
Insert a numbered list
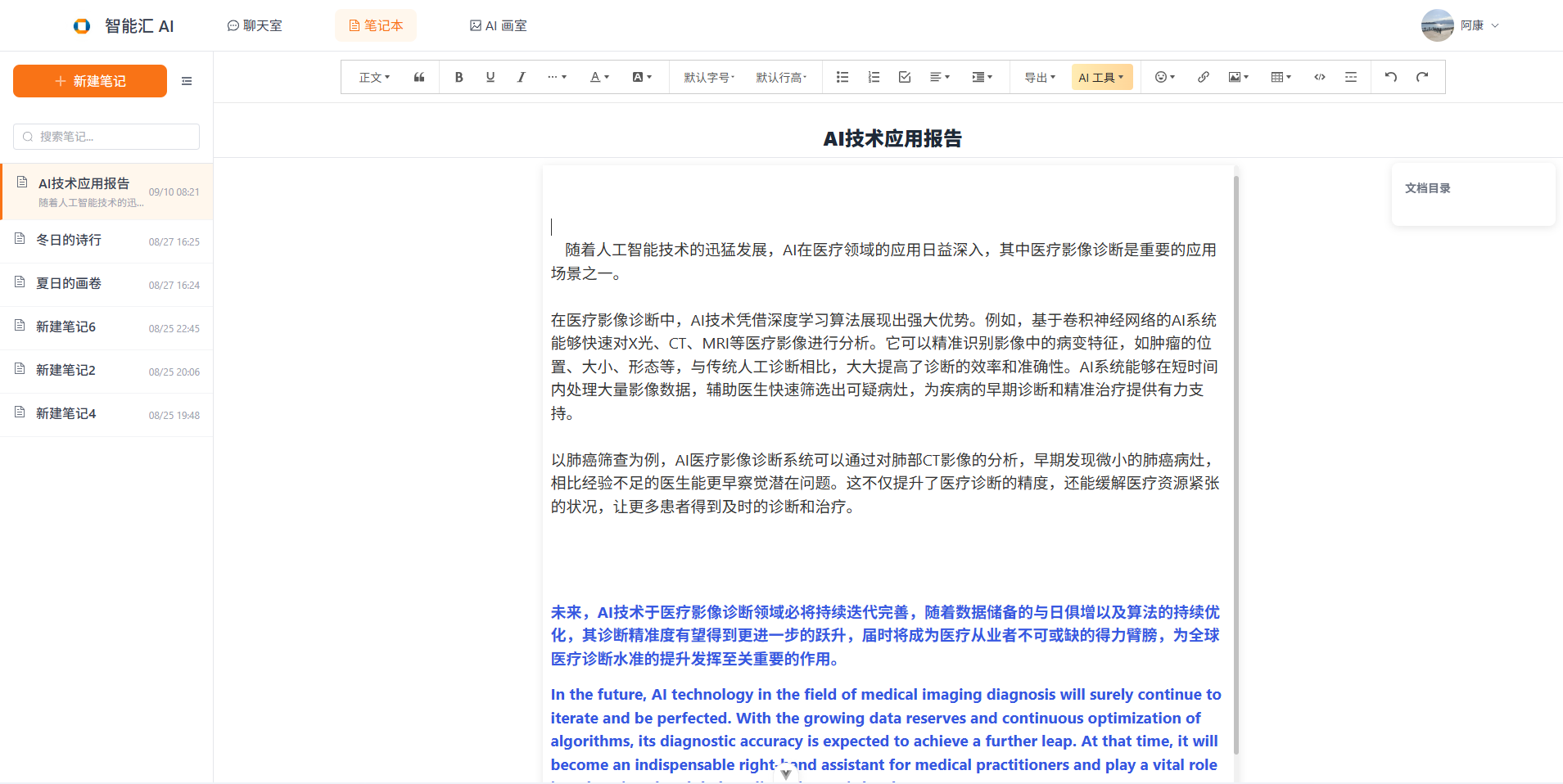[x=874, y=77]
